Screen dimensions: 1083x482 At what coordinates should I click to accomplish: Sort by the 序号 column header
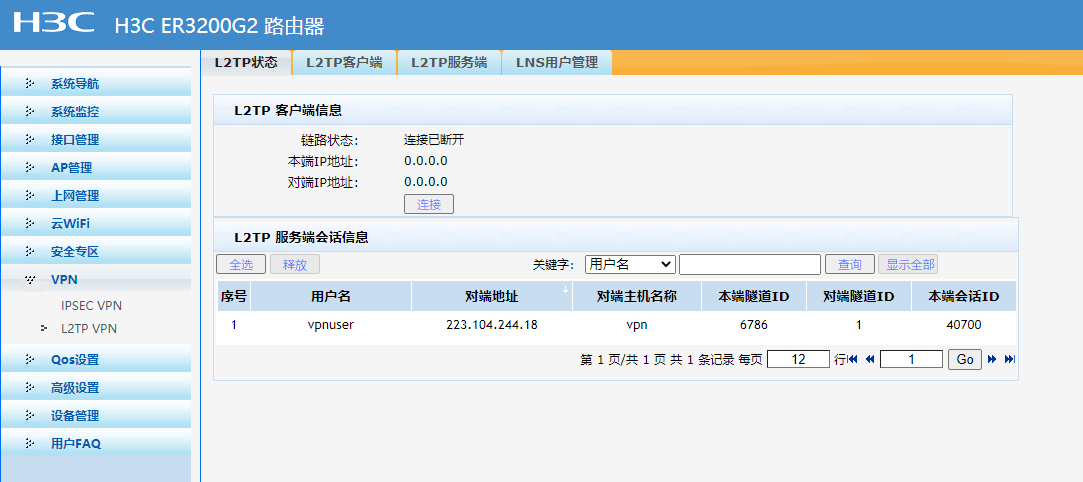(x=234, y=296)
